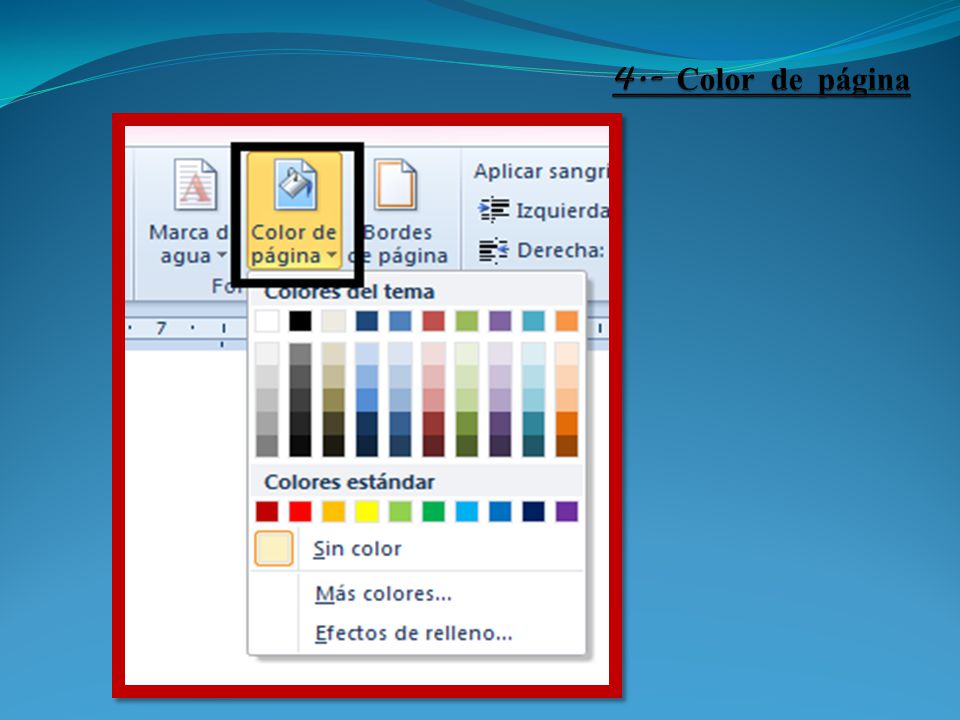Screen dimensions: 960x720
Task: Open the Marca de agua watermark icon
Action: [195, 184]
